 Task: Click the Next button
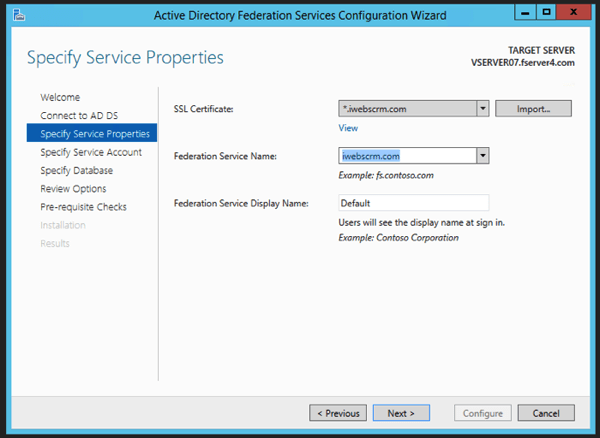(401, 413)
